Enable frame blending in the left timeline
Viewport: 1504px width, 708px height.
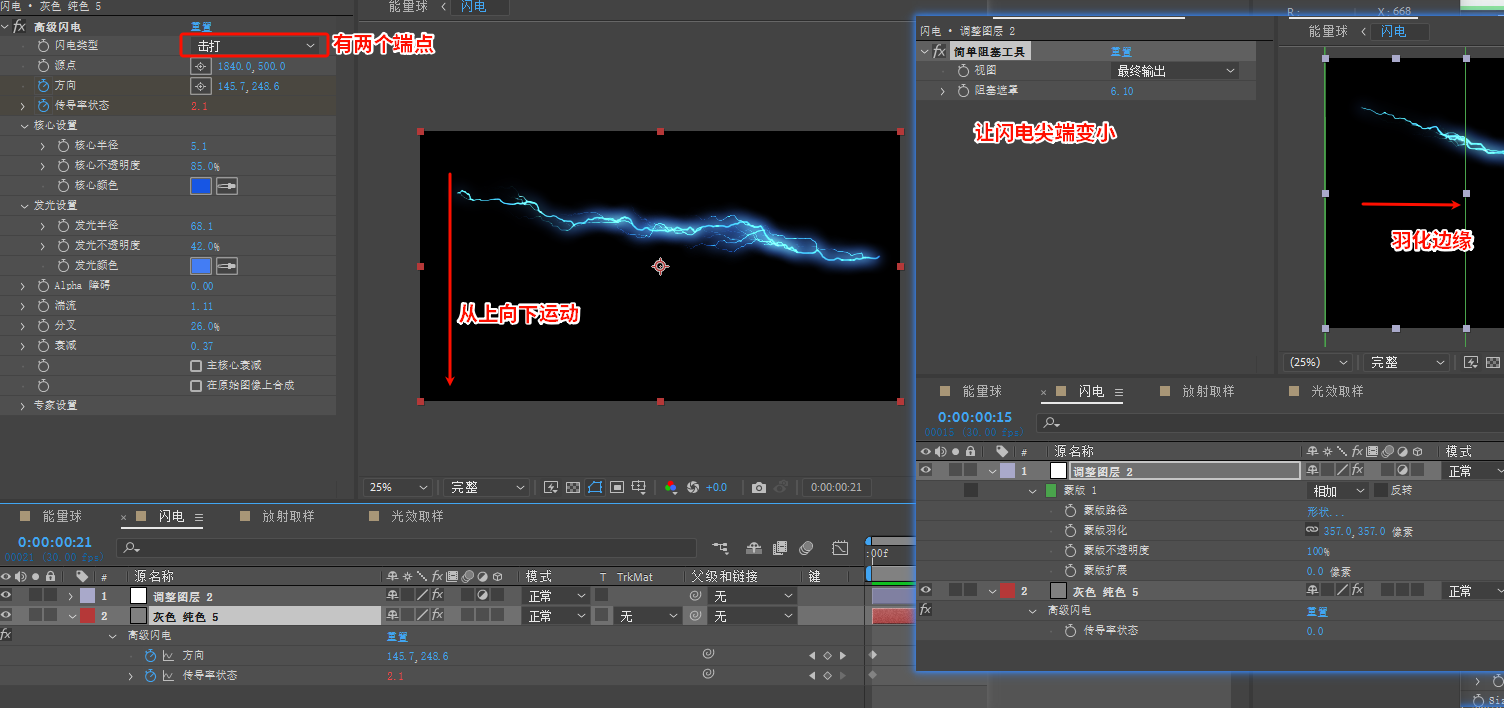780,548
